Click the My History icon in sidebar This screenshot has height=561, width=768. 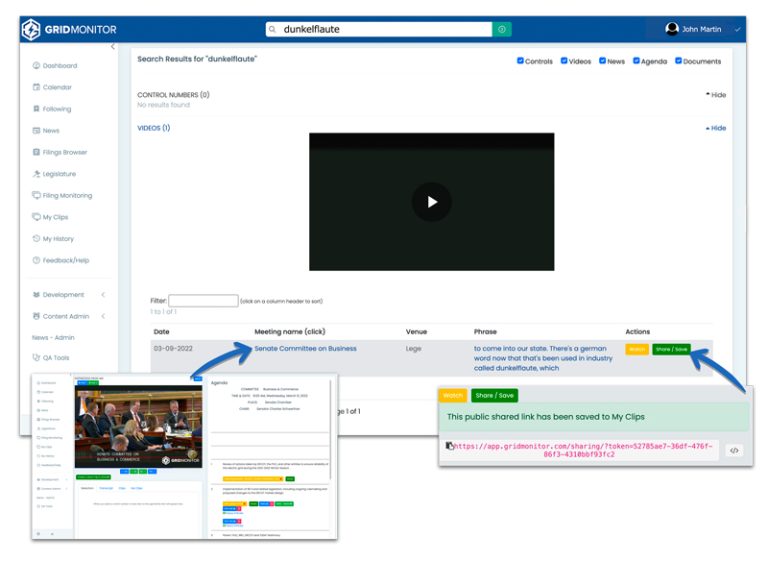click(x=36, y=239)
